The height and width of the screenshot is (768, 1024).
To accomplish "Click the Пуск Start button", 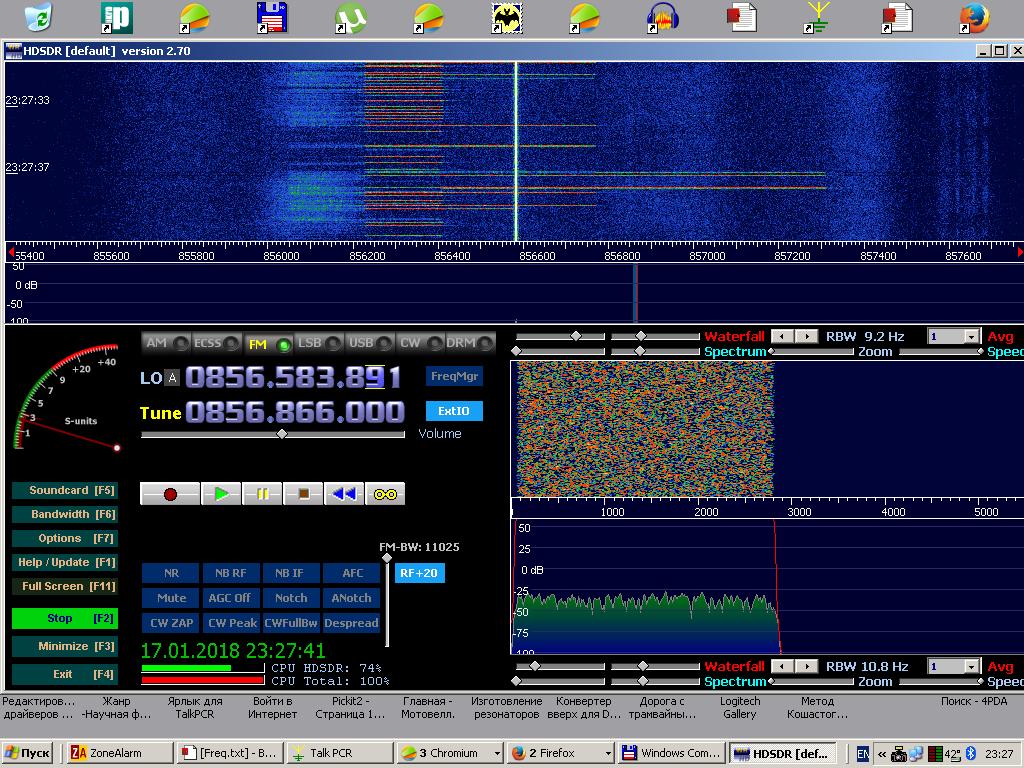I will 29,753.
